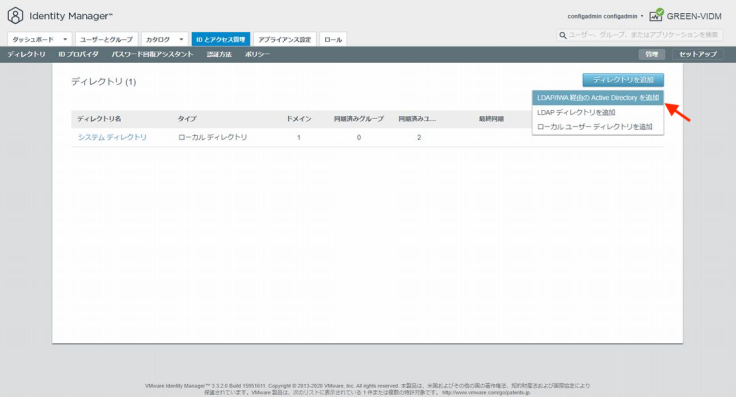Viewport: 736px width, 397px height.
Task: Click the ディレクトリを追加 button
Action: coord(623,80)
